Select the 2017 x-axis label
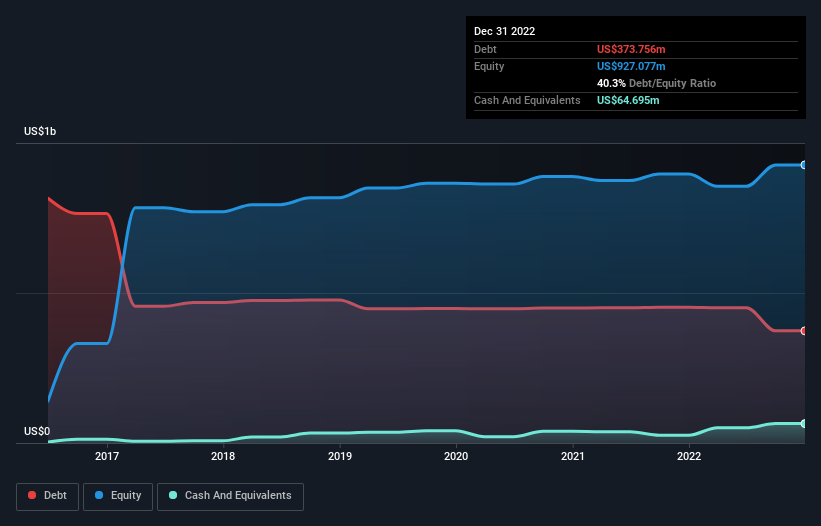The height and width of the screenshot is (526, 821). click(x=107, y=456)
